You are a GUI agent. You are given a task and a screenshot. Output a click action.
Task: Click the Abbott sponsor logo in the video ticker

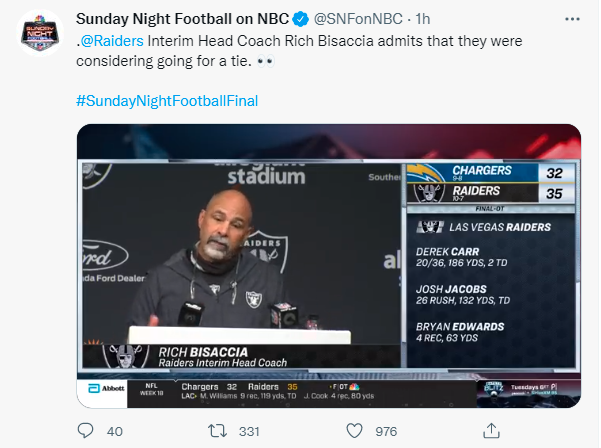[x=106, y=389]
